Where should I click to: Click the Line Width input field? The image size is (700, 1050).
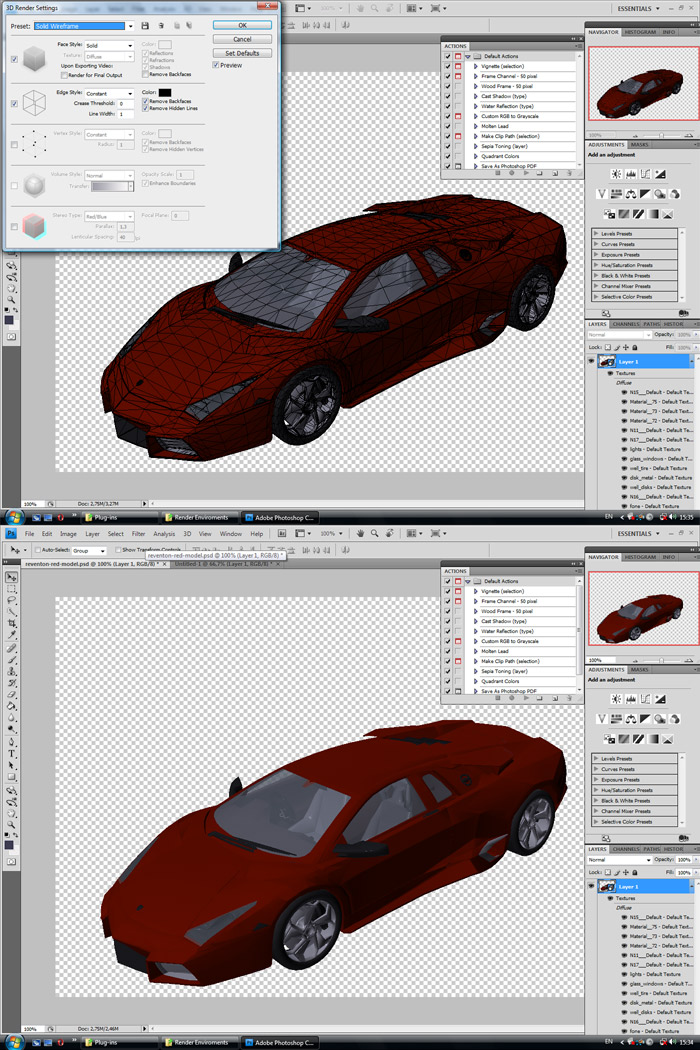click(x=126, y=114)
